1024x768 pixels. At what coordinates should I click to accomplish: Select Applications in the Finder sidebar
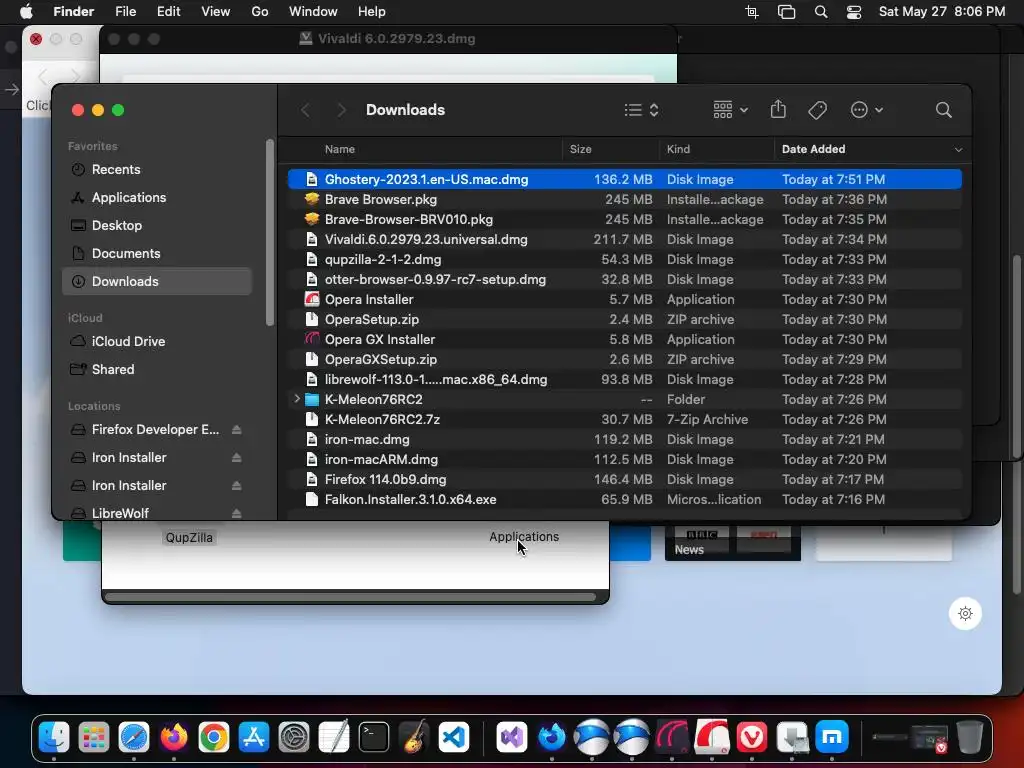(x=157, y=198)
